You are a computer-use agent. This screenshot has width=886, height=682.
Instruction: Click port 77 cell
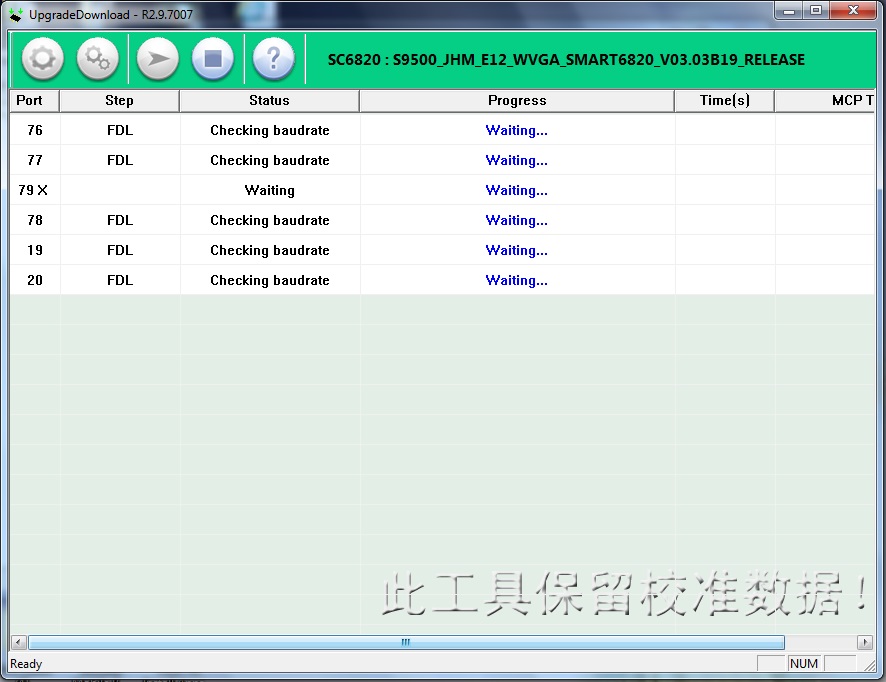tap(35, 160)
